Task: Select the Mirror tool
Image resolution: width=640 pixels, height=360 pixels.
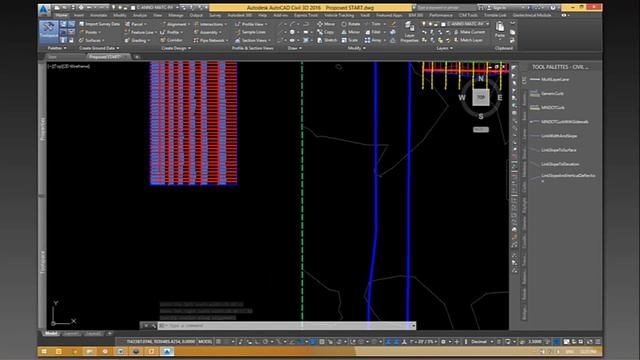Action: click(351, 32)
